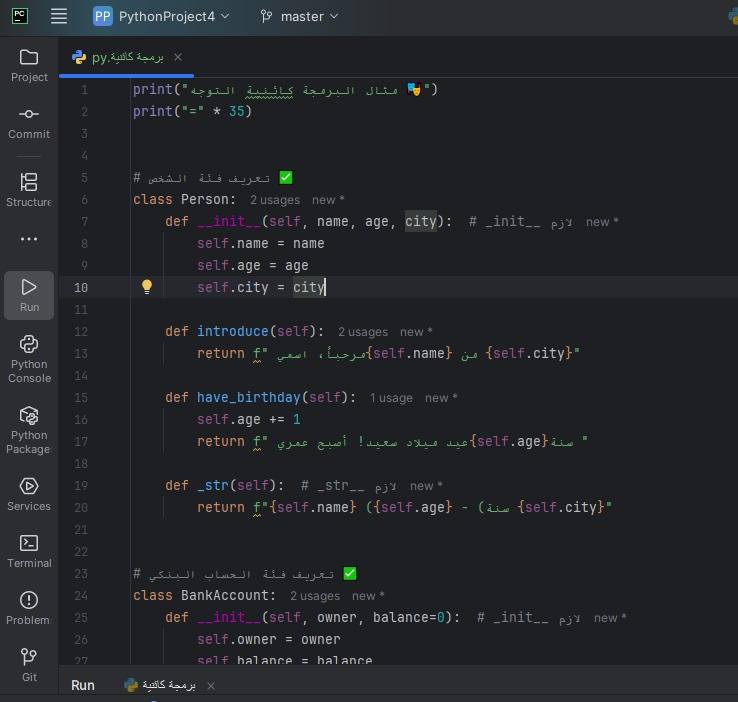
Task: Open the main menu hamburger icon
Action: tap(59, 16)
